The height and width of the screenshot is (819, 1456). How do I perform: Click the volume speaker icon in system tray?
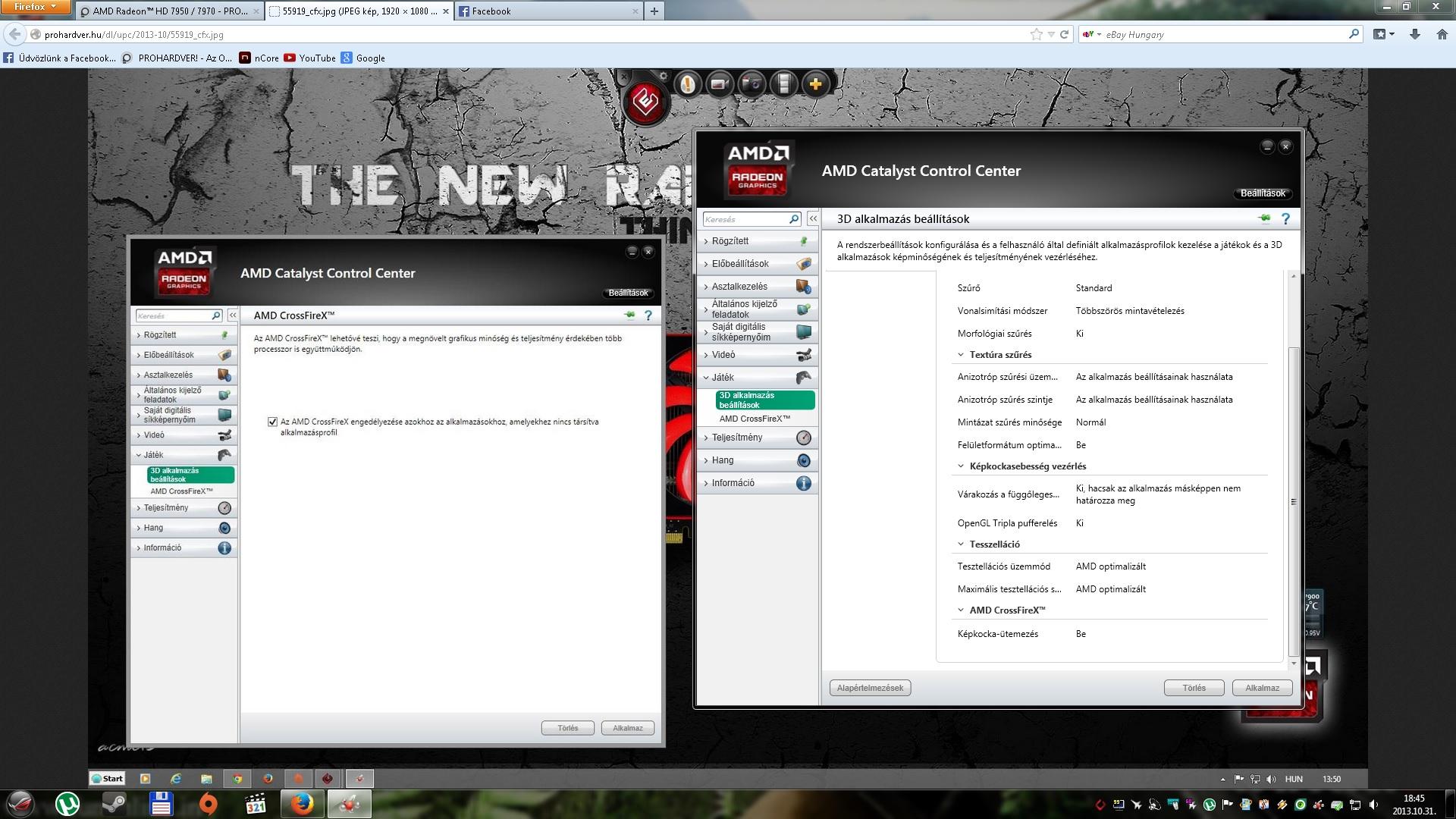coord(1372,805)
